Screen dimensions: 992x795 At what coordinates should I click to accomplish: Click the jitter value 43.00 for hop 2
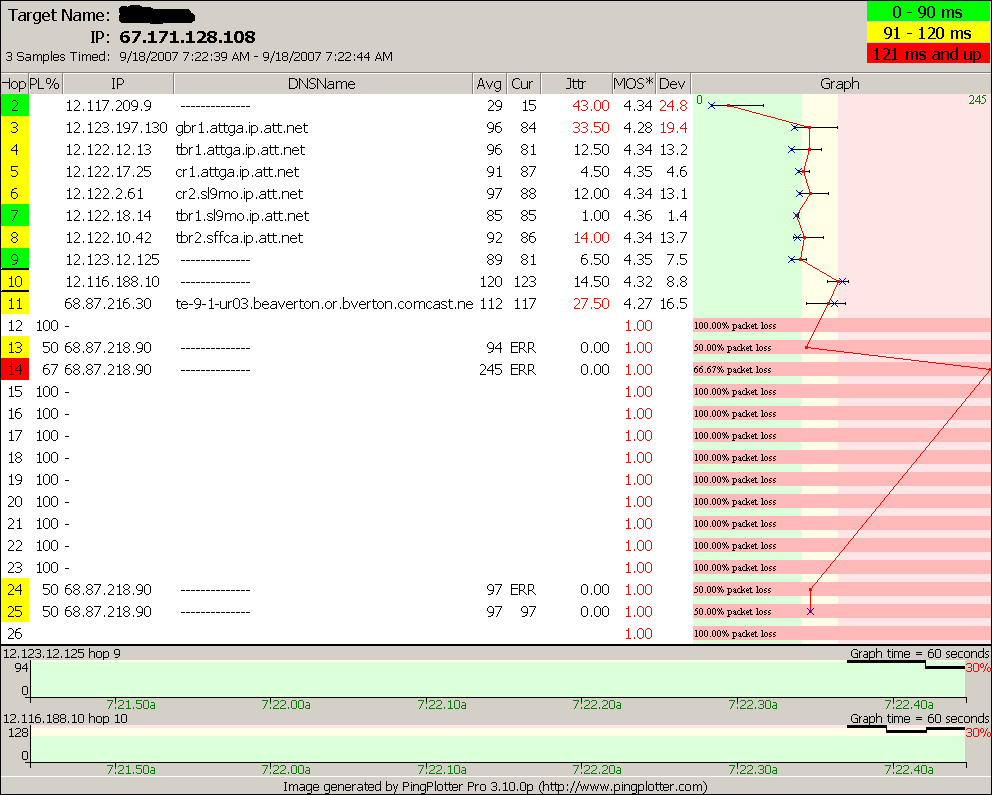click(x=591, y=106)
